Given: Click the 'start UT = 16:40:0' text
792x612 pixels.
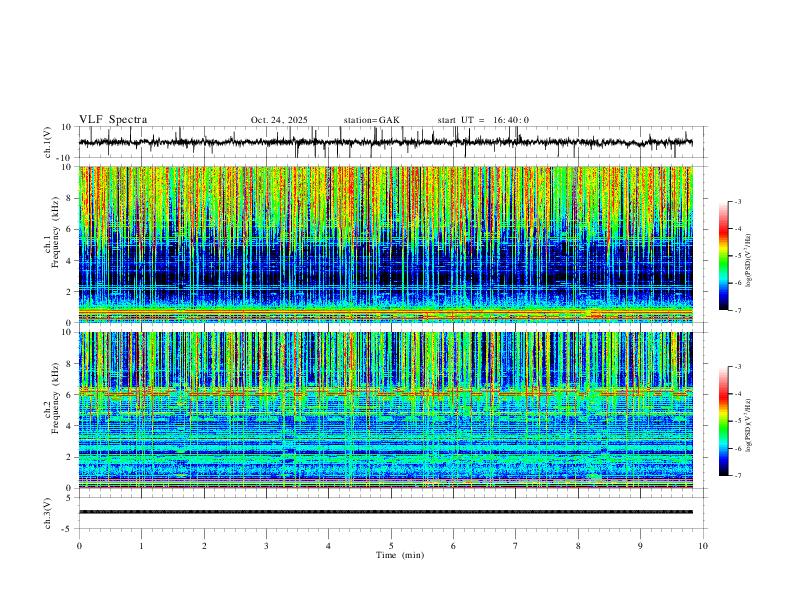Looking at the screenshot, I should (x=483, y=120).
